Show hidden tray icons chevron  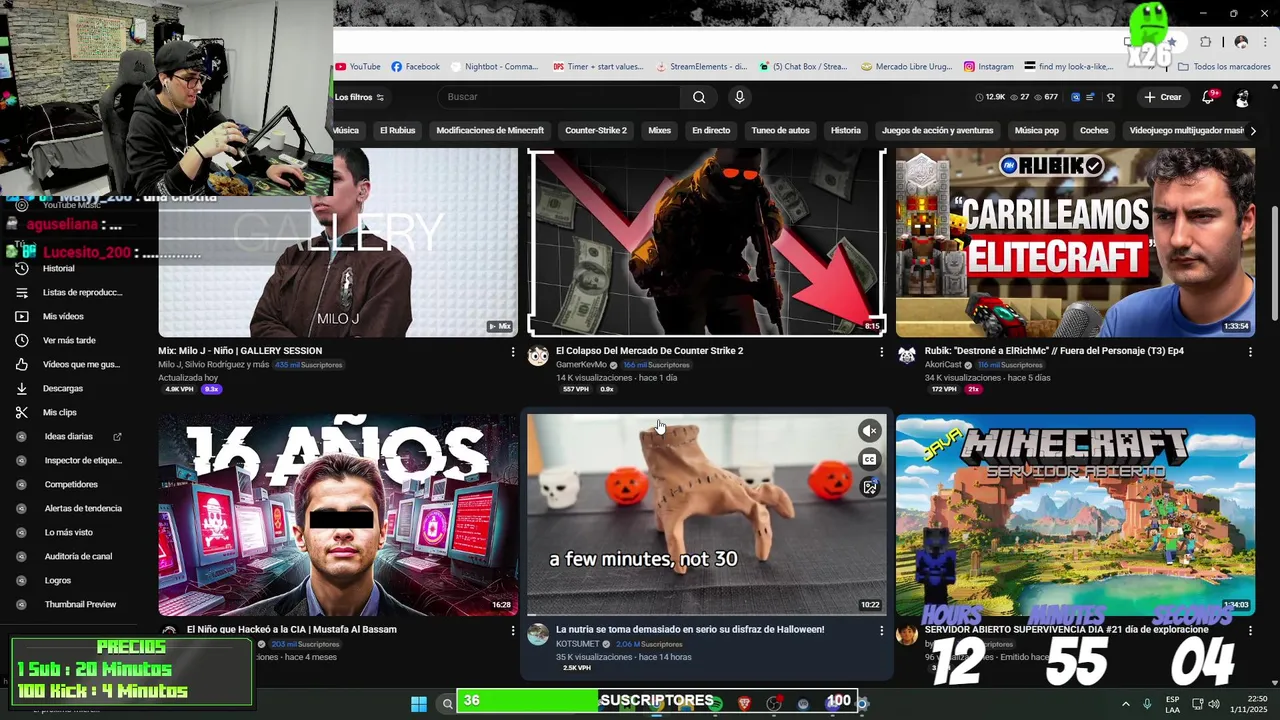(1125, 704)
